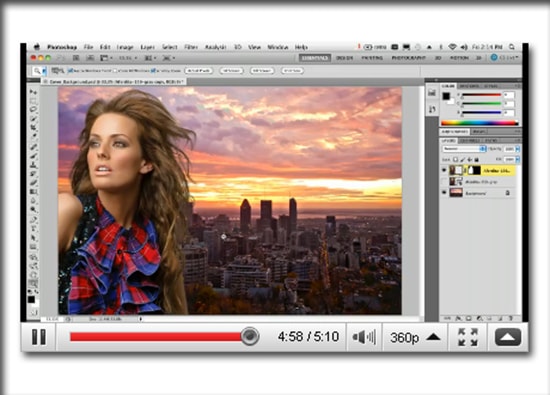Click the layer mask thumbnail on top layer
The height and width of the screenshot is (395, 550).
point(474,170)
